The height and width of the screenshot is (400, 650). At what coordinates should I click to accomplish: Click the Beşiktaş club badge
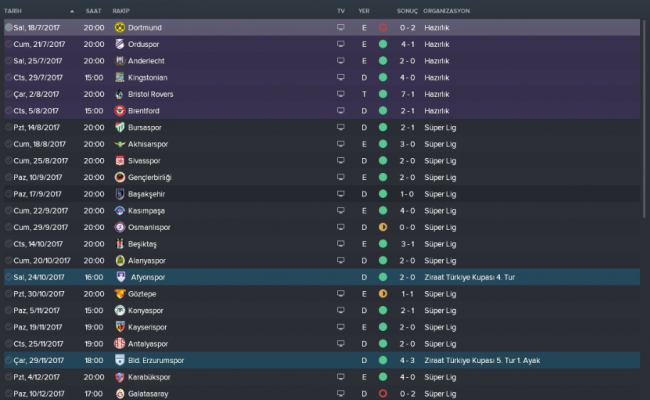(x=119, y=243)
